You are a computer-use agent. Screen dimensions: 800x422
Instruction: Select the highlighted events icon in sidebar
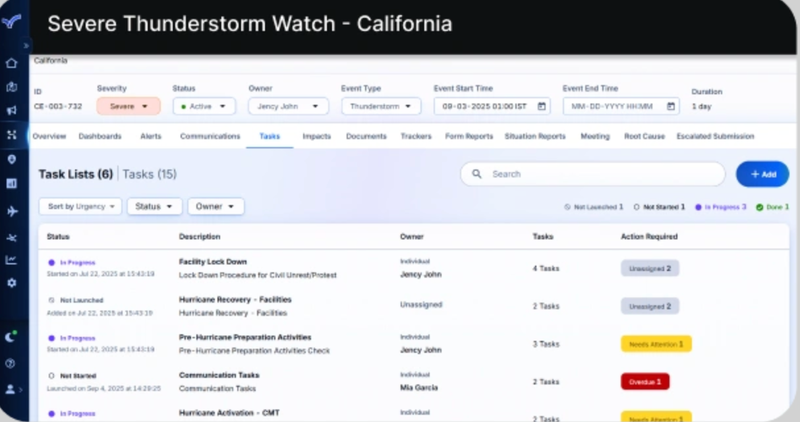(x=11, y=135)
